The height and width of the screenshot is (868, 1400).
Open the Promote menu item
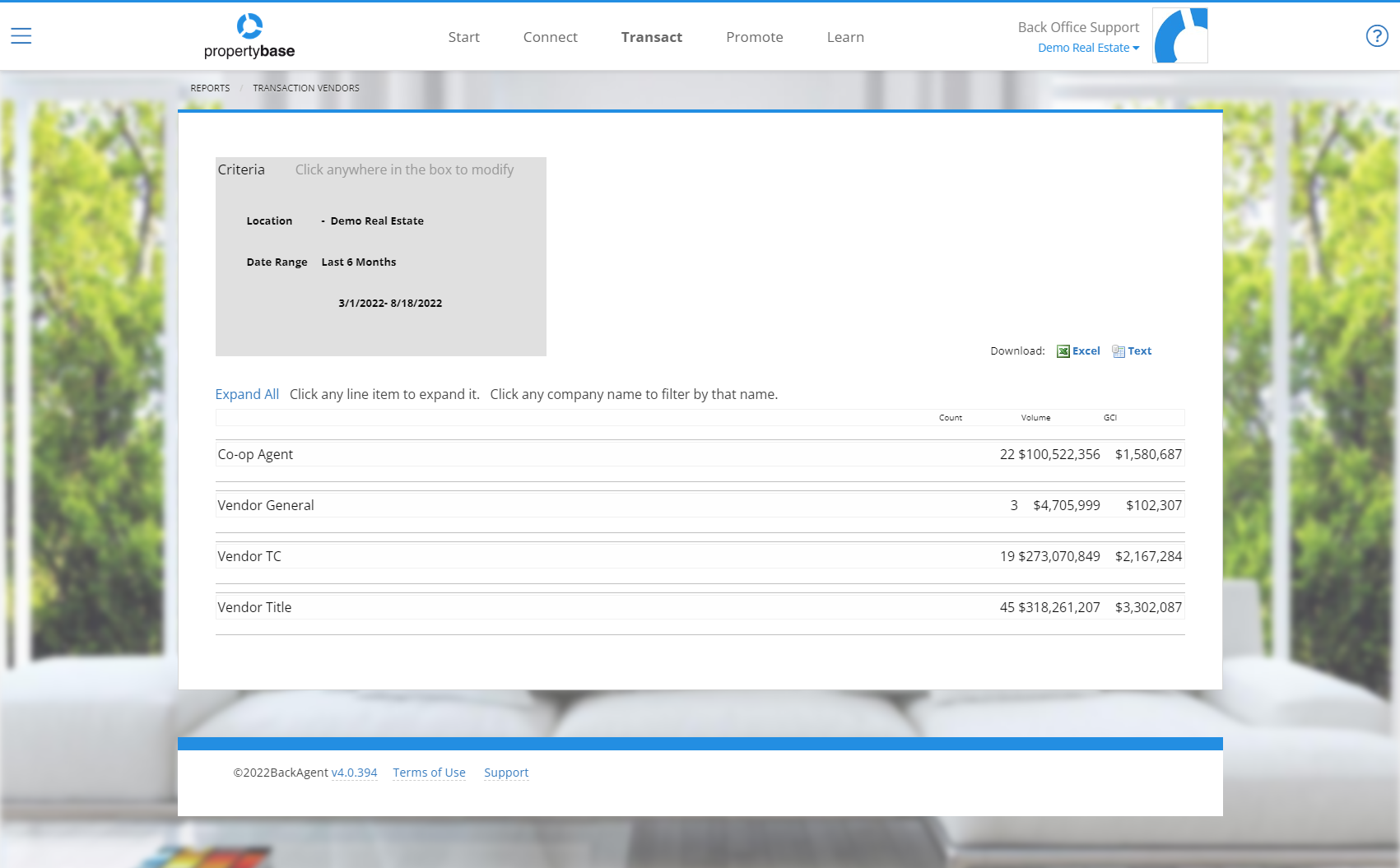(754, 36)
